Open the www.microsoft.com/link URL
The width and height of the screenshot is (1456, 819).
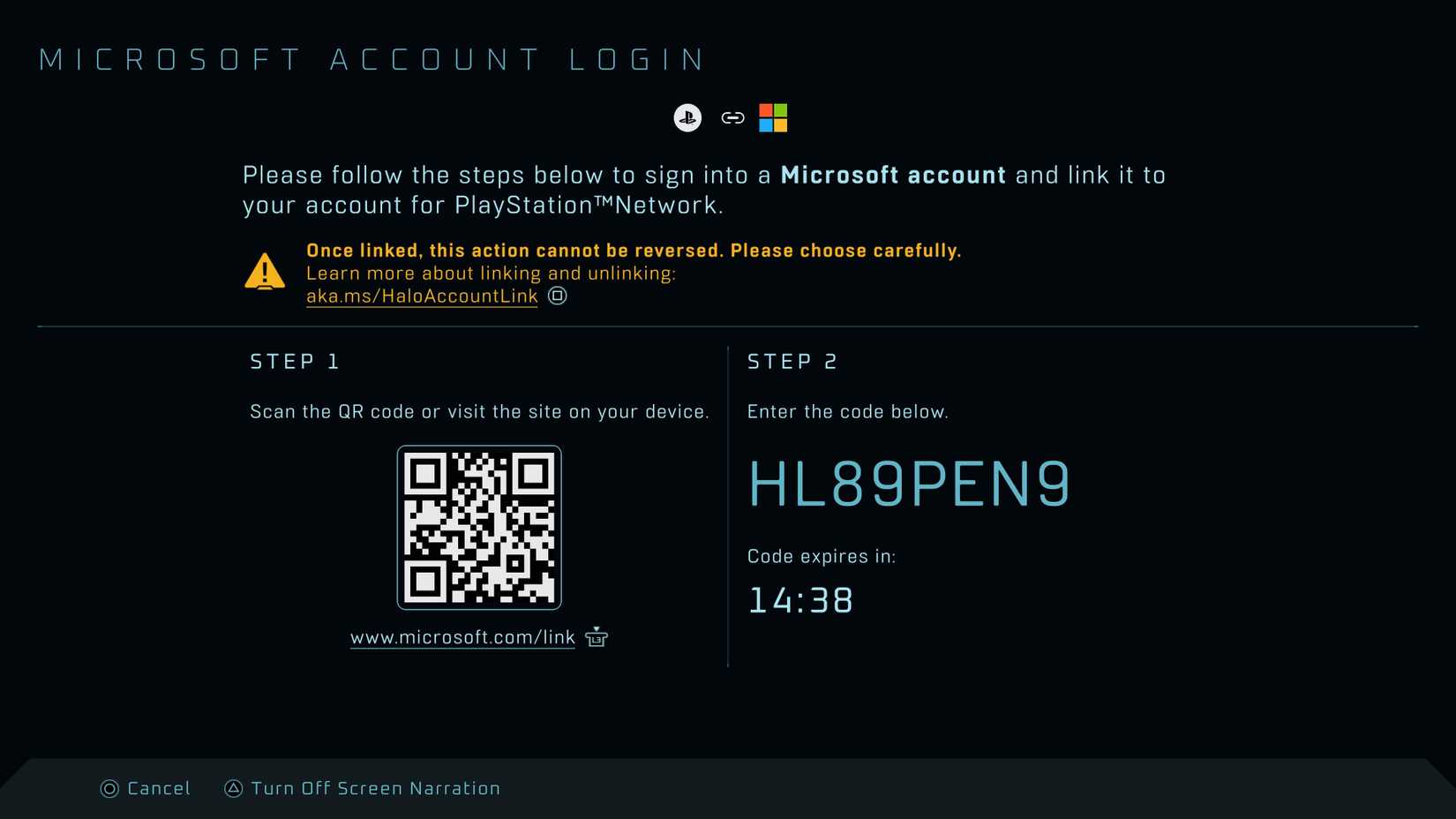(x=462, y=637)
